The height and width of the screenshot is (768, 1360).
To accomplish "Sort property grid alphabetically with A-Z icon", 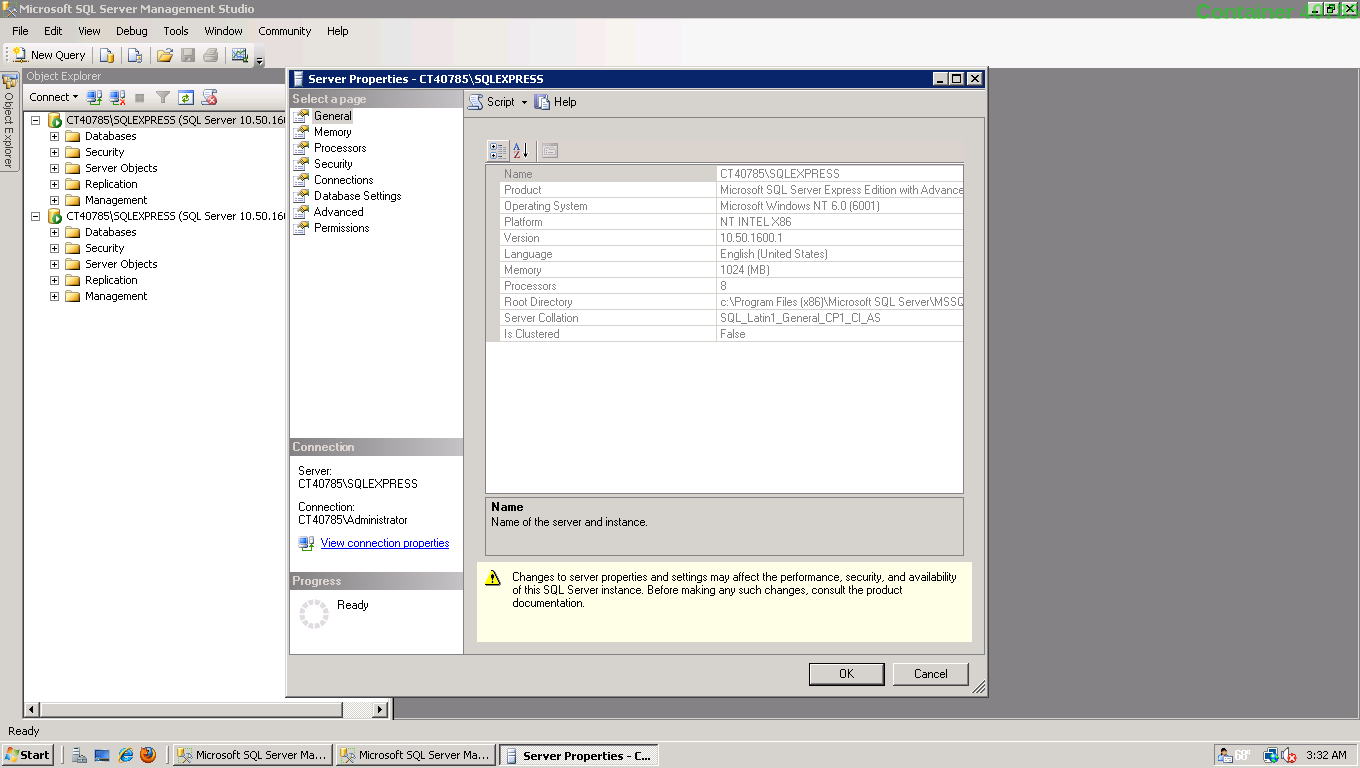I will [x=520, y=151].
